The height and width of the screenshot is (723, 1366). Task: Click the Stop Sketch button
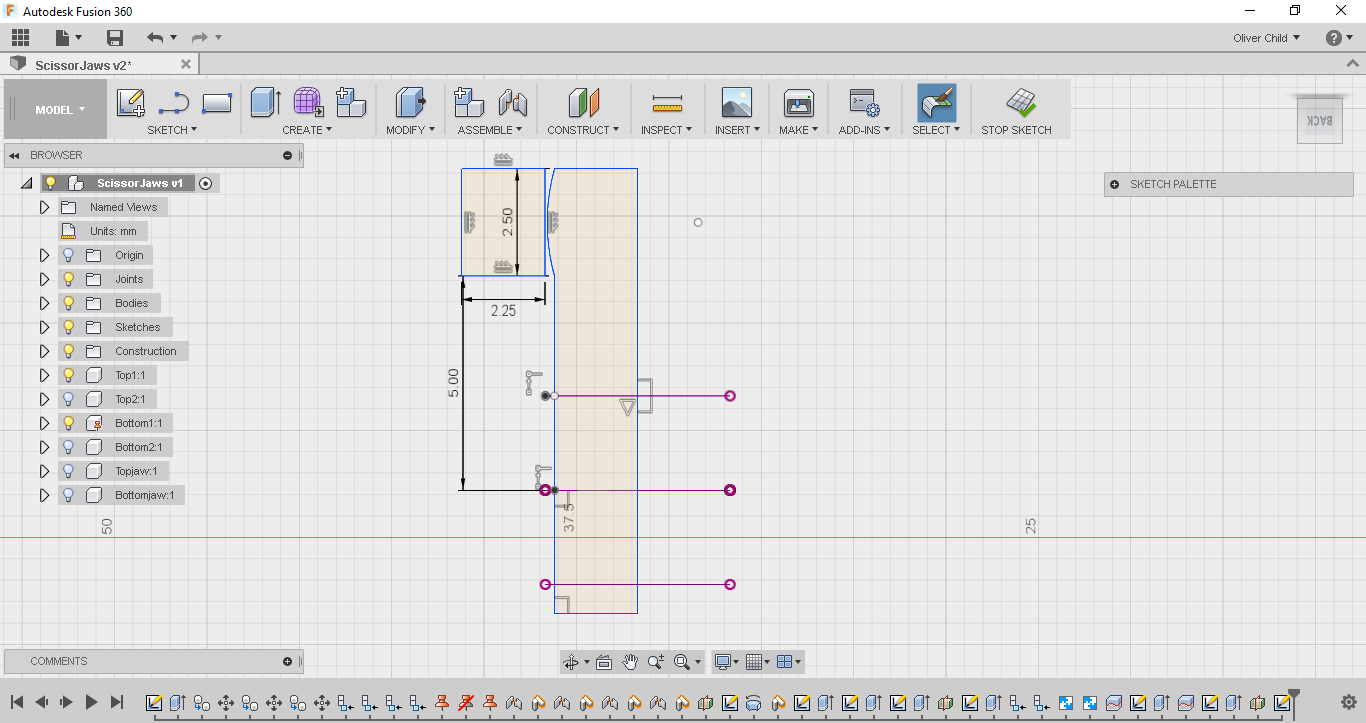(1016, 110)
